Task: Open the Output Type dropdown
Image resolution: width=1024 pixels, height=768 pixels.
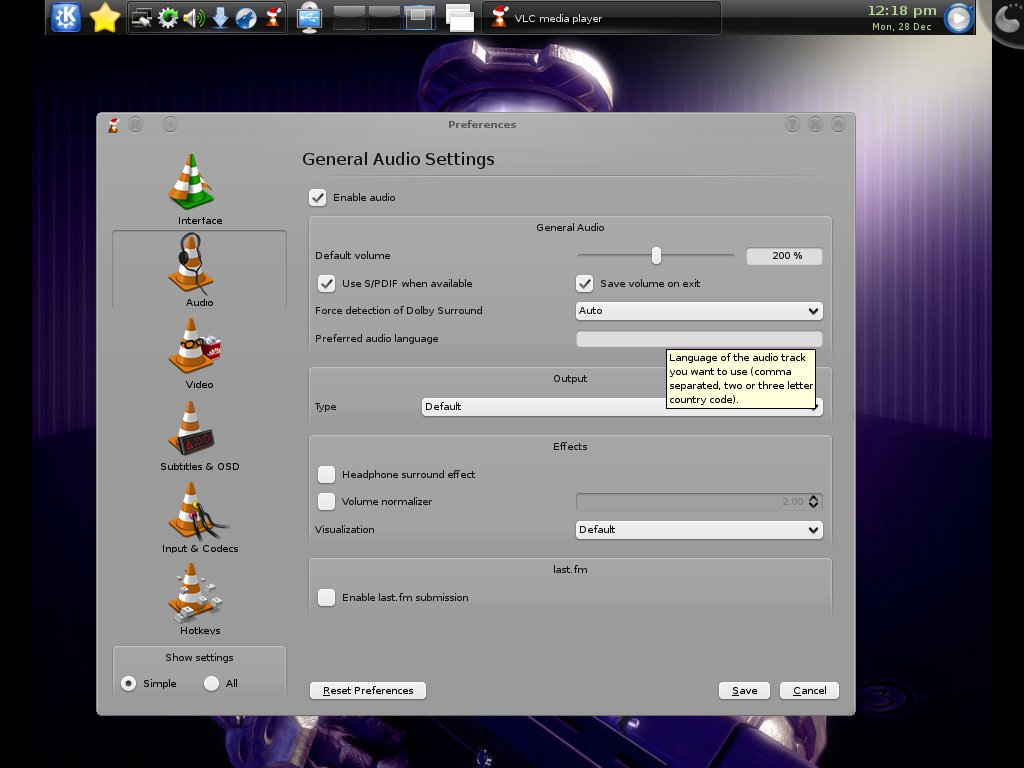Action: pyautogui.click(x=540, y=407)
